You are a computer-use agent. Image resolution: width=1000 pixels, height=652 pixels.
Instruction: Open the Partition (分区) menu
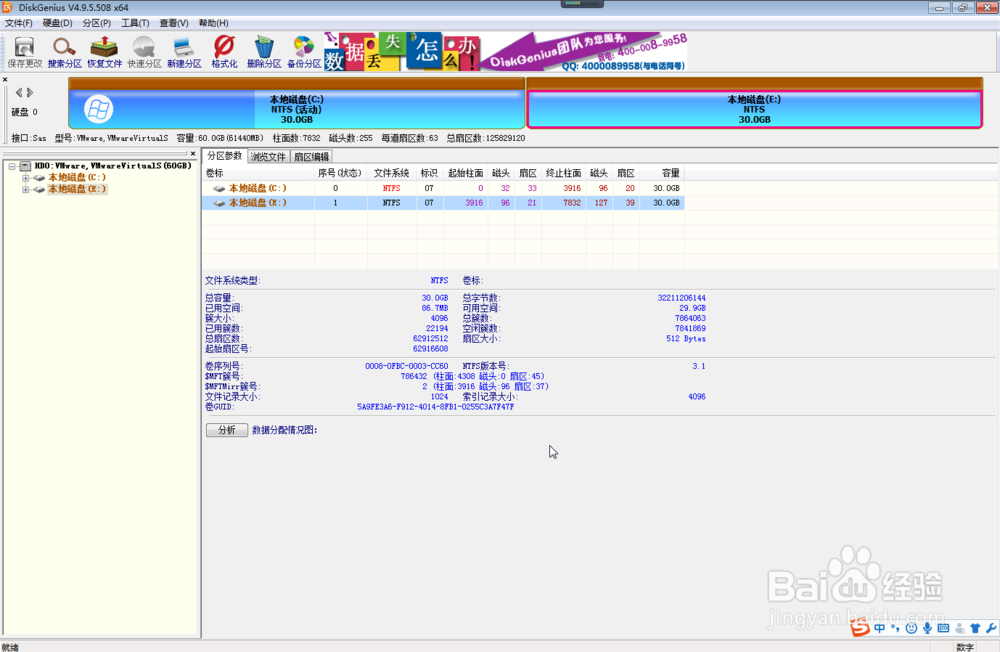(x=96, y=23)
